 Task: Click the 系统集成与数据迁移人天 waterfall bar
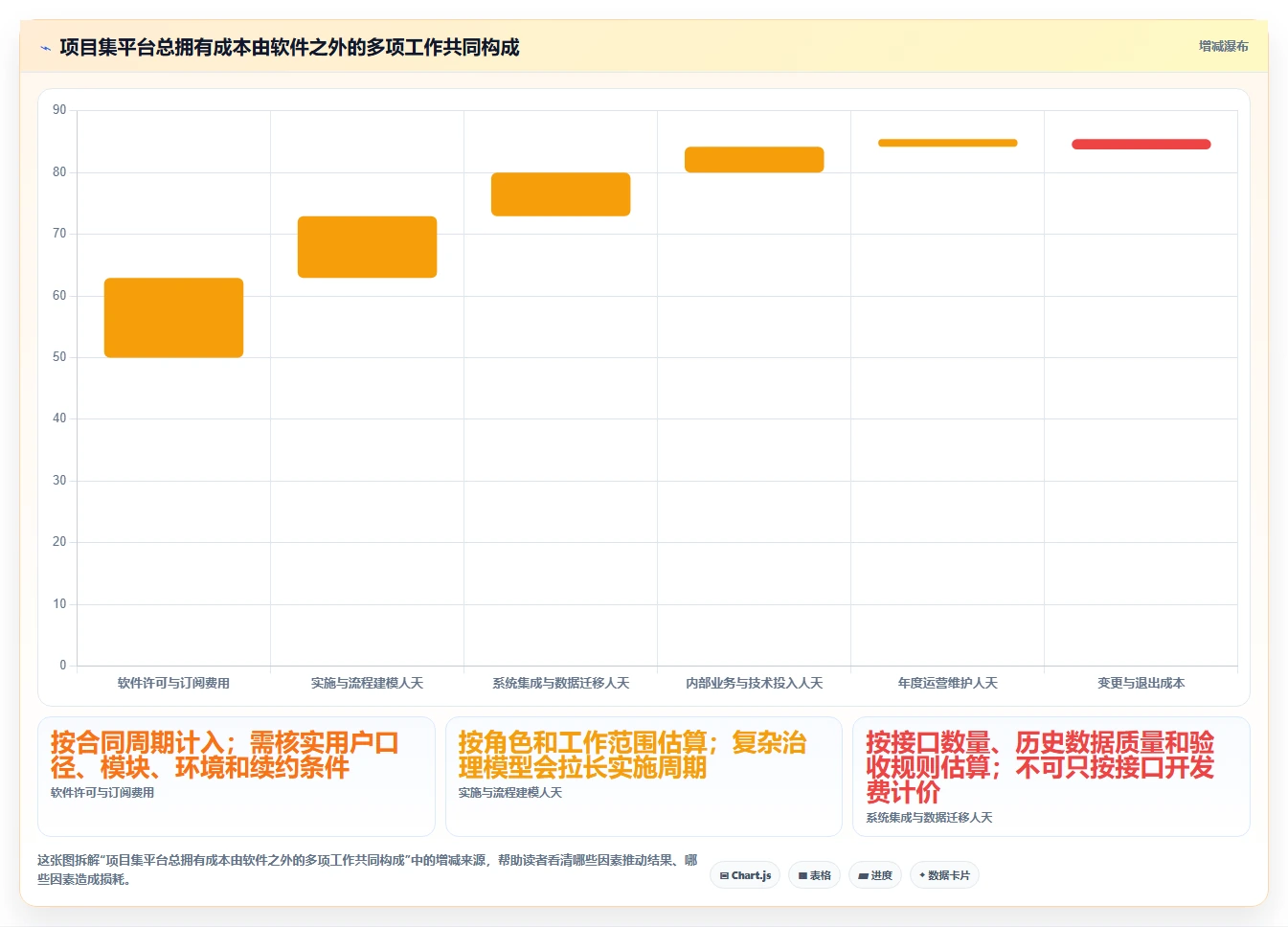click(560, 194)
